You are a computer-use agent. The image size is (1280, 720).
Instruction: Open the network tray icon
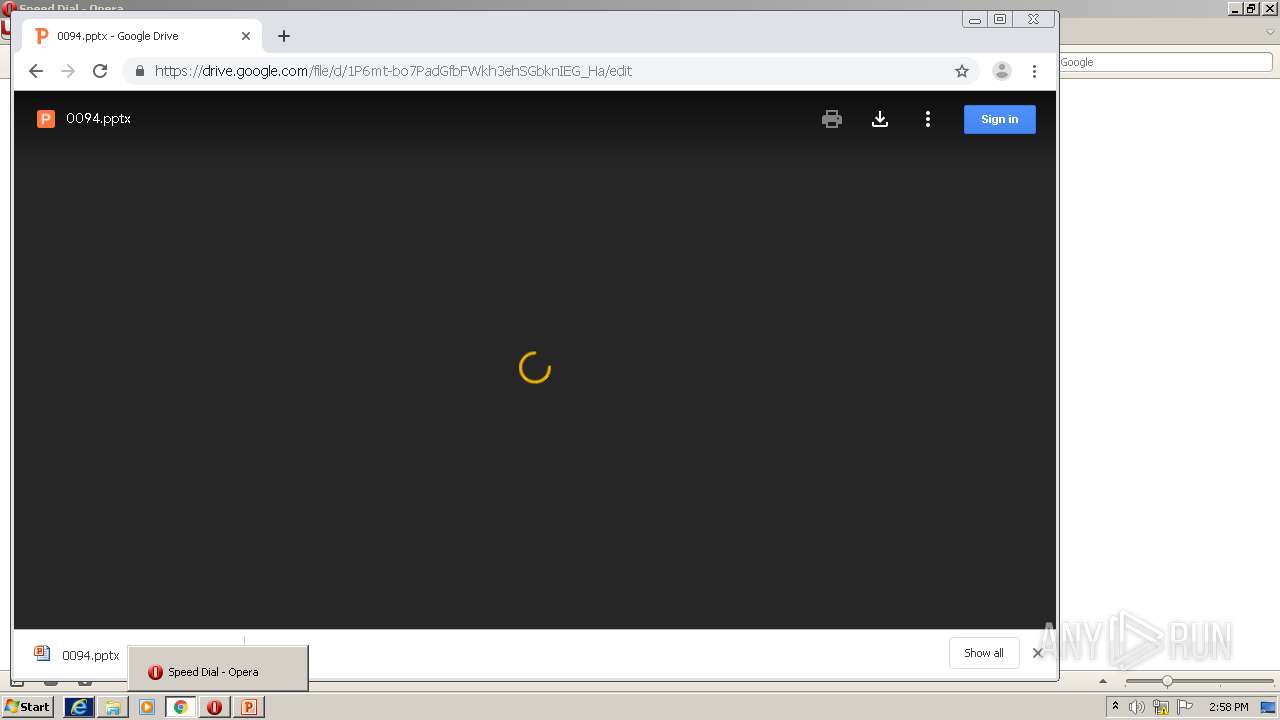pos(1161,707)
